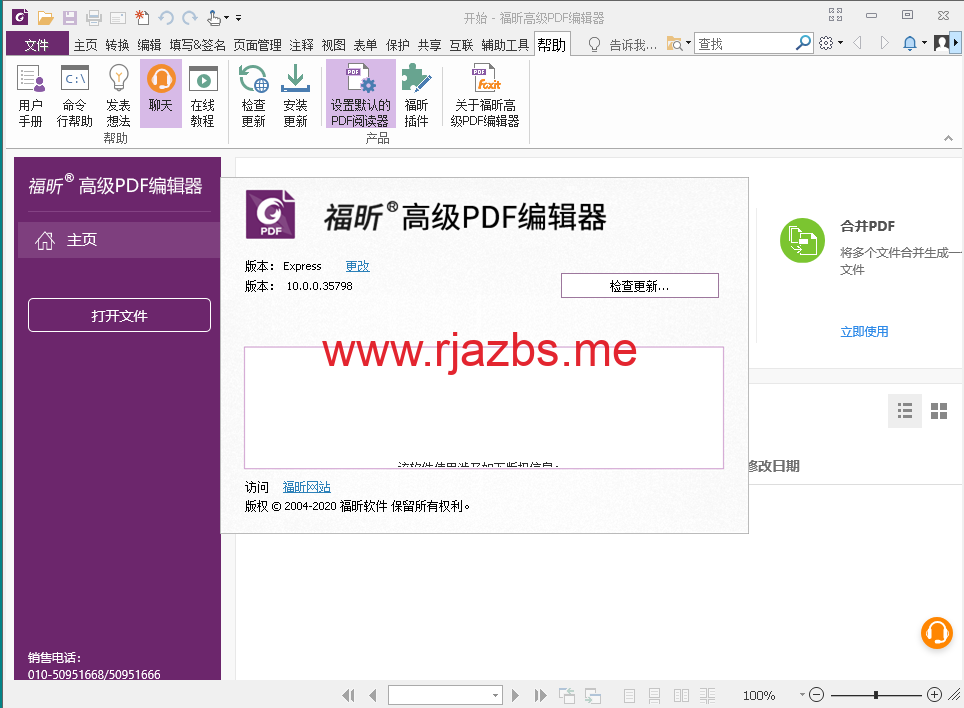Open Foxit Plugins (福昕插件)
This screenshot has height=708, width=964.
416,95
